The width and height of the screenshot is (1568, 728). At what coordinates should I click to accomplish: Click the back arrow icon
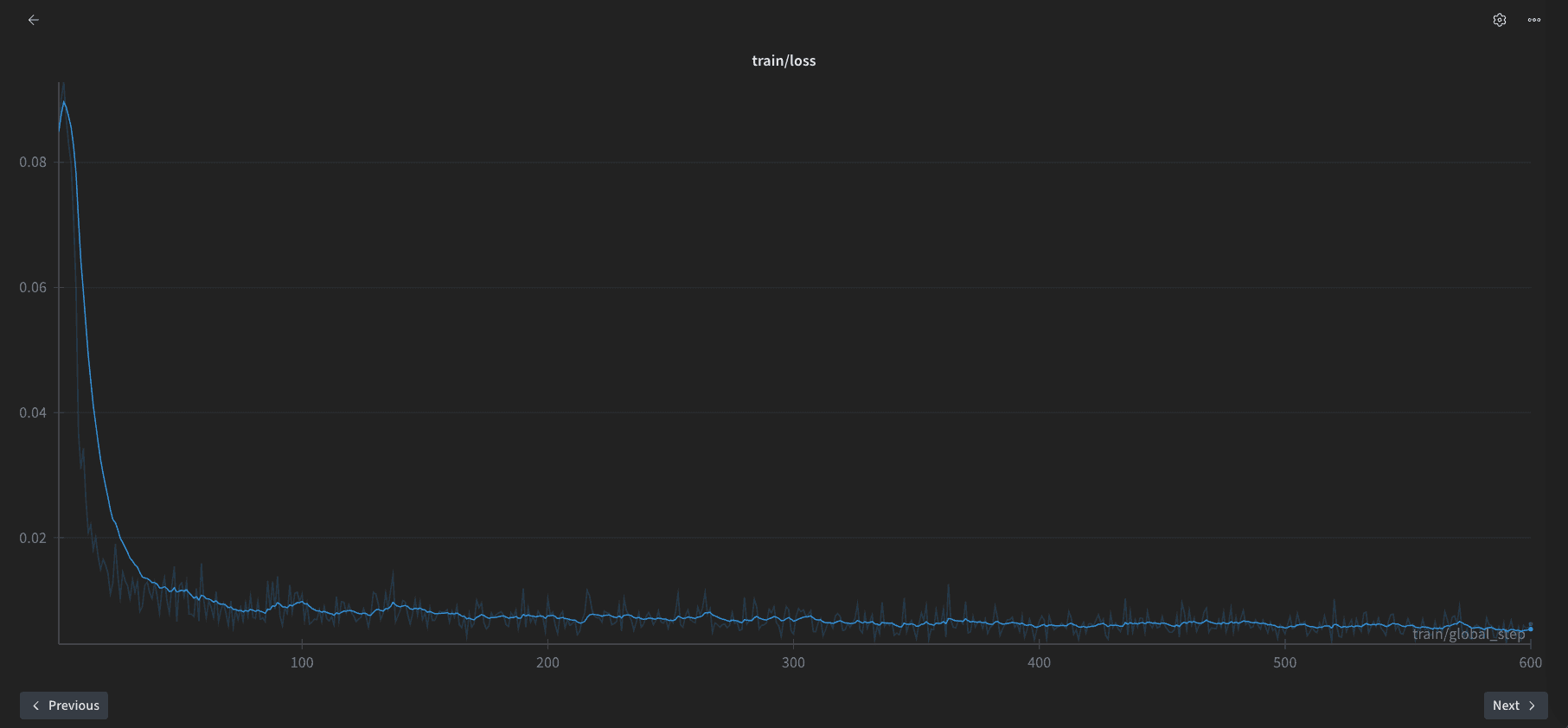click(x=34, y=20)
